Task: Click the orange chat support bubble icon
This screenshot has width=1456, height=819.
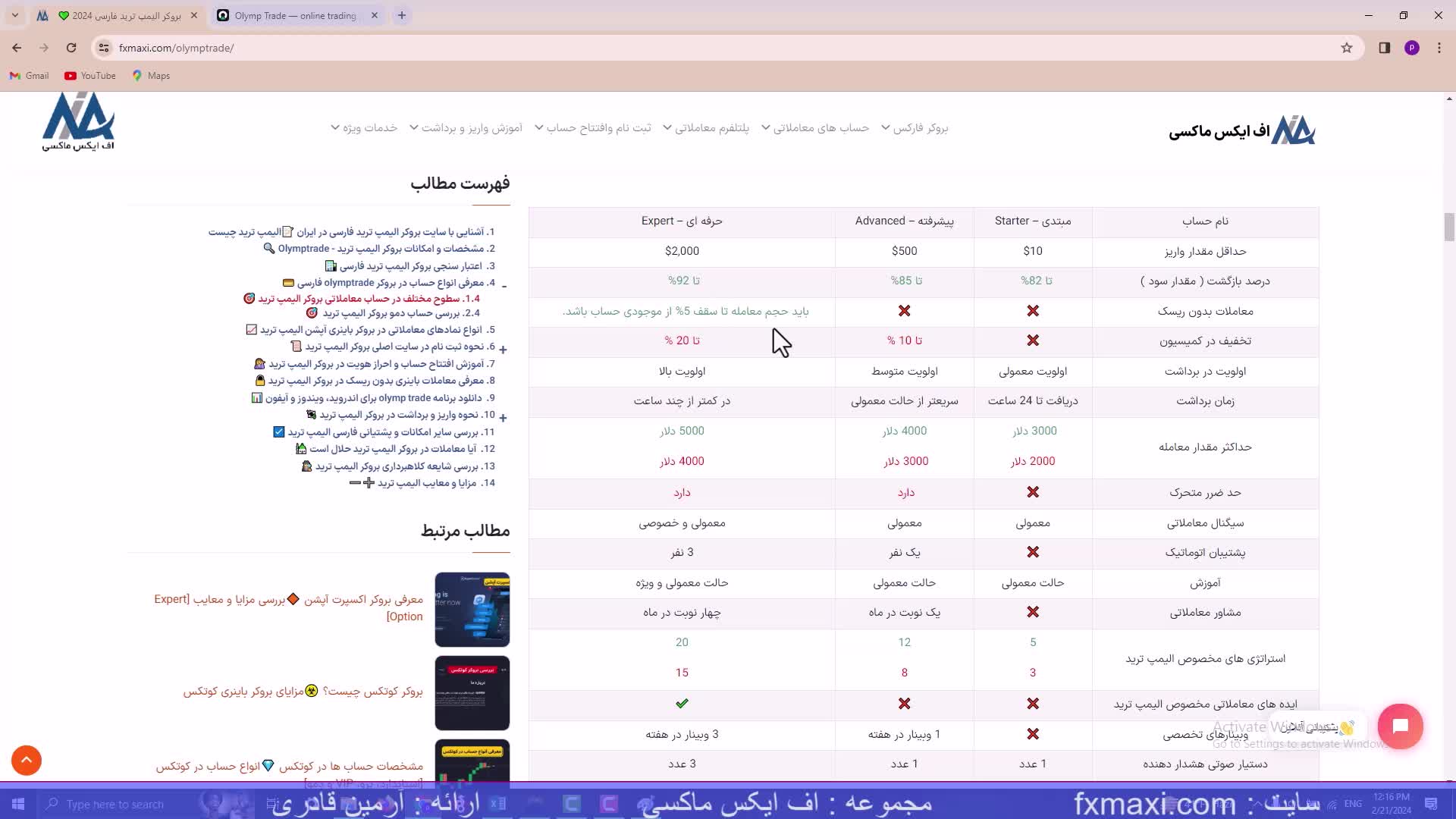Action: click(1400, 726)
